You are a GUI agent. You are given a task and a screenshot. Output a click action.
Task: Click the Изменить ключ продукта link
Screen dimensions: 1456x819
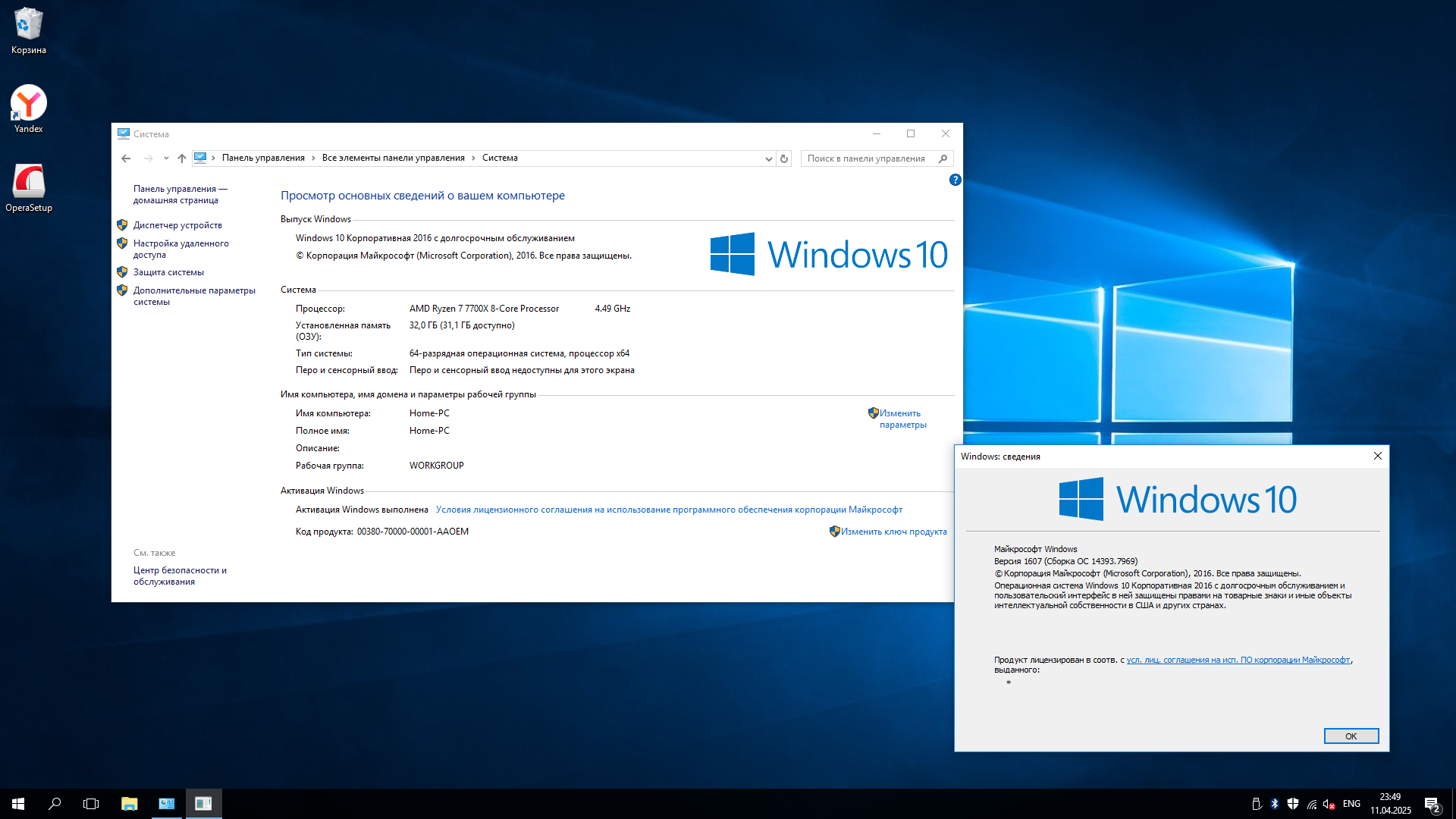coord(893,532)
